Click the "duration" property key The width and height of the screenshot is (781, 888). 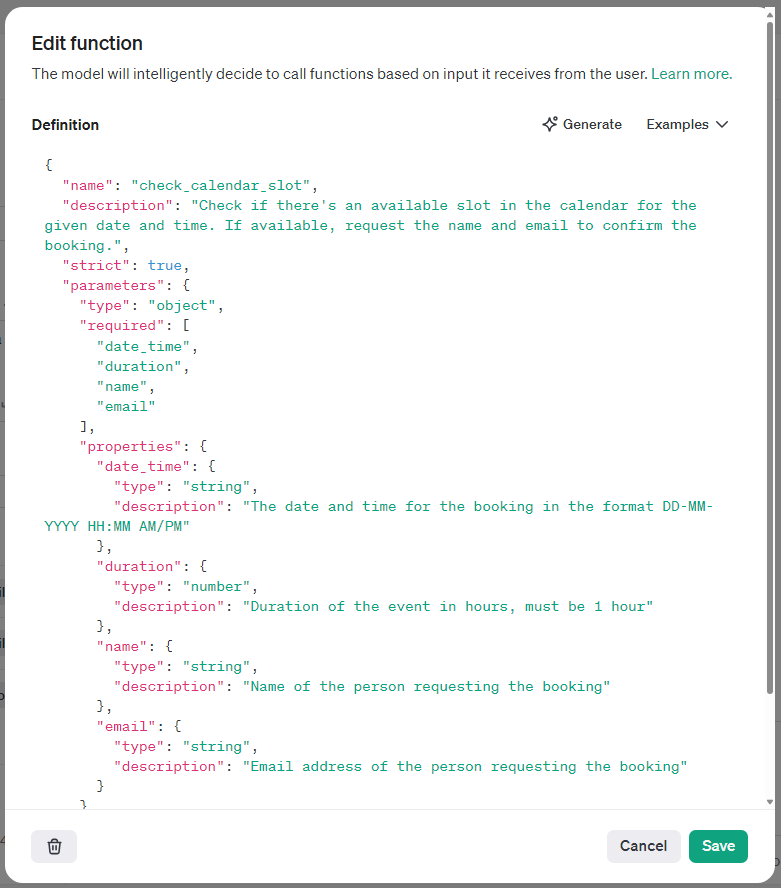click(x=139, y=566)
